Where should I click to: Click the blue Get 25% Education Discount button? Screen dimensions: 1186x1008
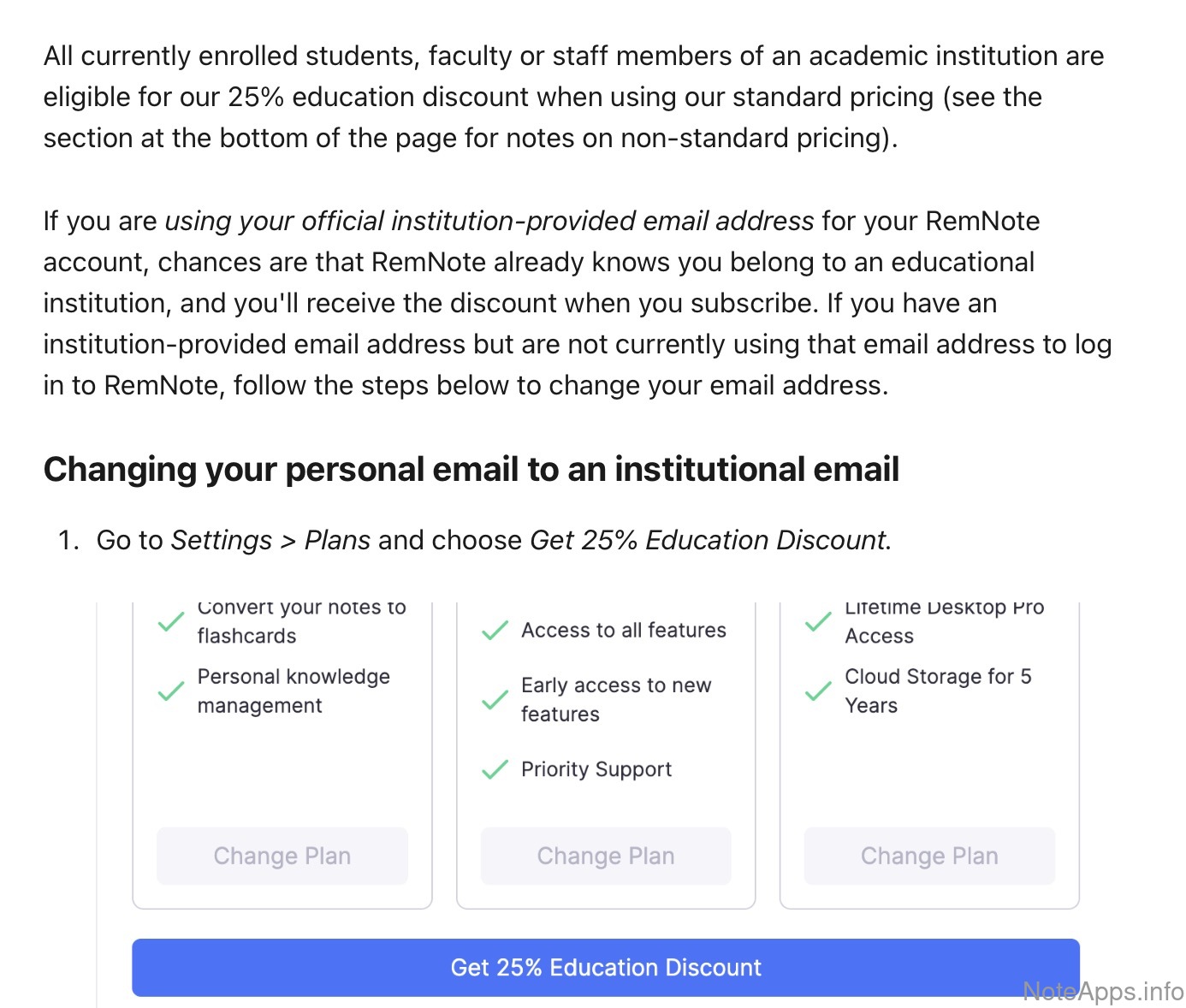[605, 967]
